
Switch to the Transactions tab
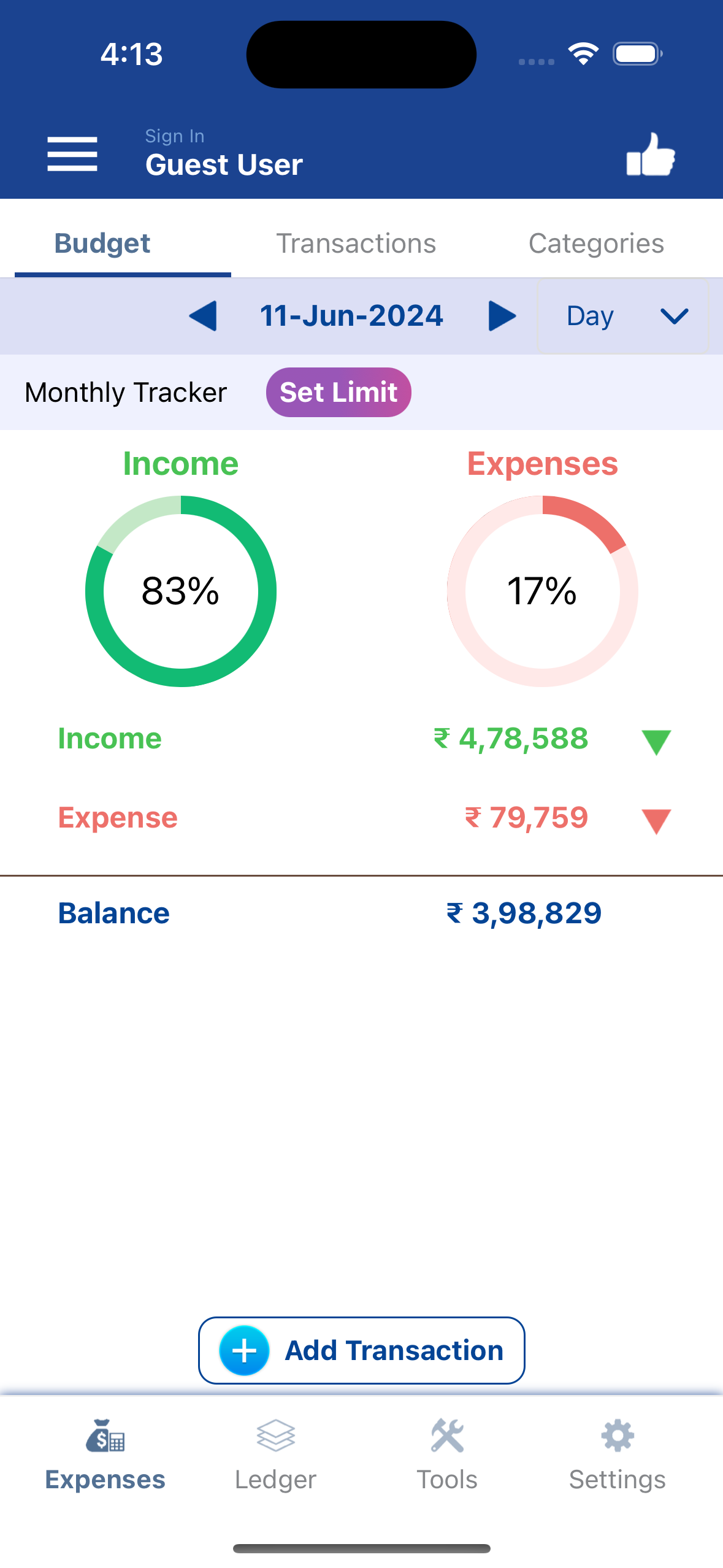point(356,244)
